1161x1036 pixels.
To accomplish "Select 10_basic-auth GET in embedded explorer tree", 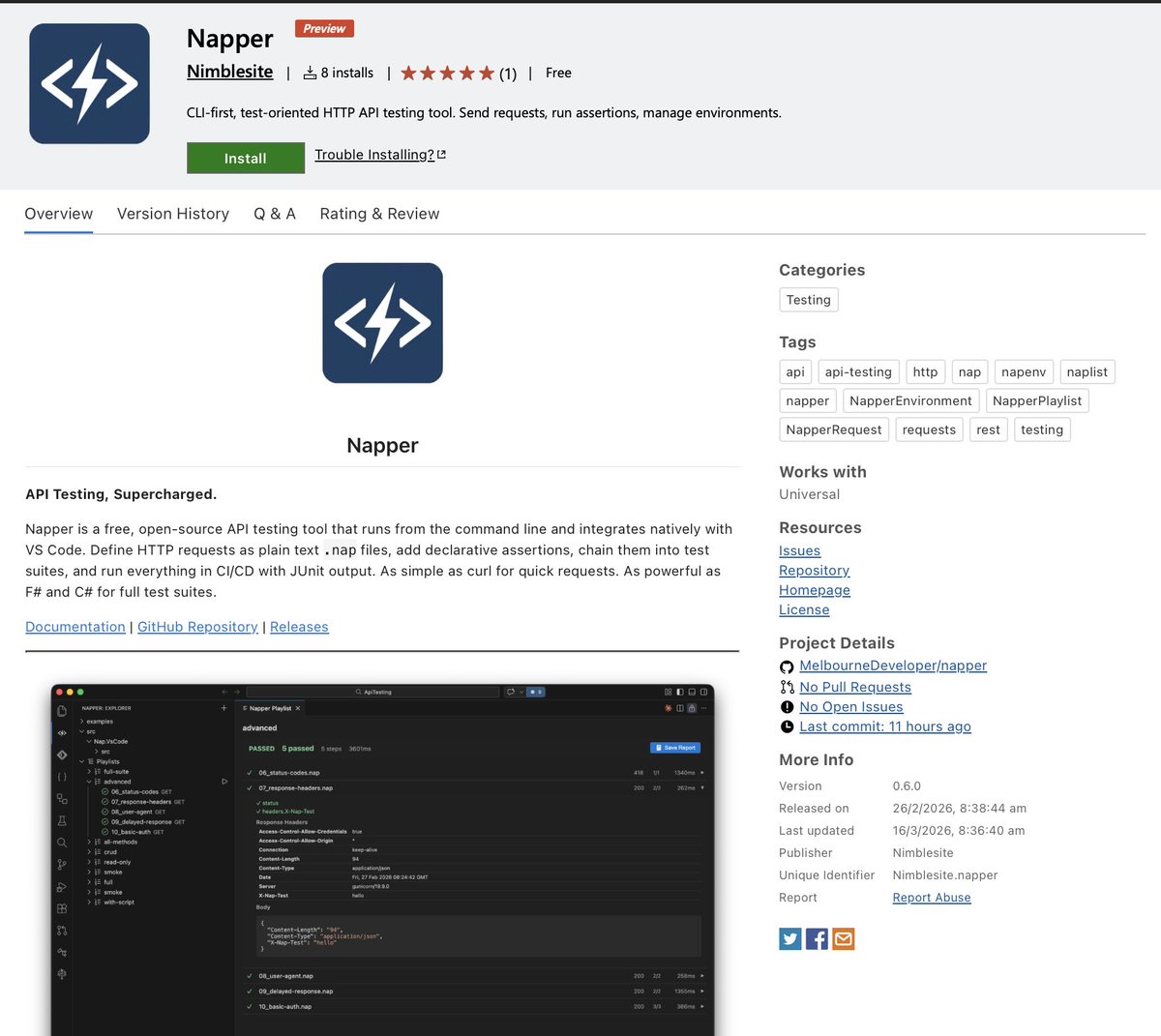I will coord(133,832).
